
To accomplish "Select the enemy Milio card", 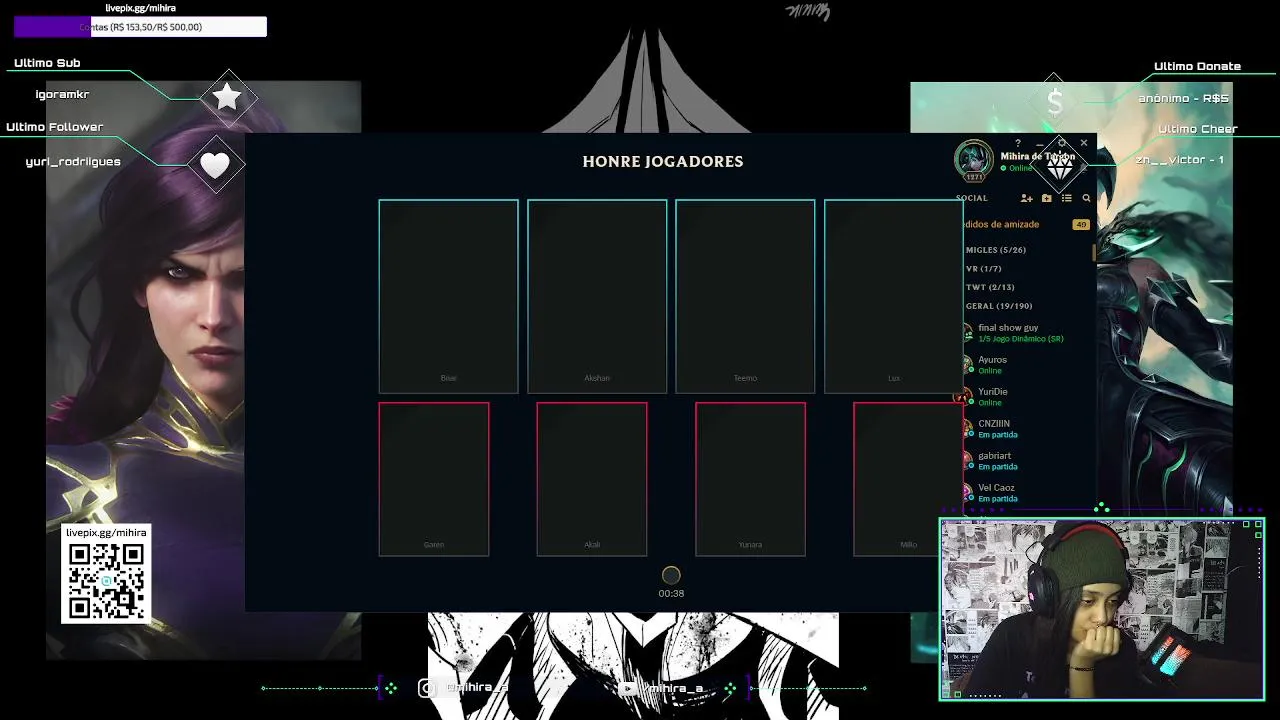I will tap(908, 479).
